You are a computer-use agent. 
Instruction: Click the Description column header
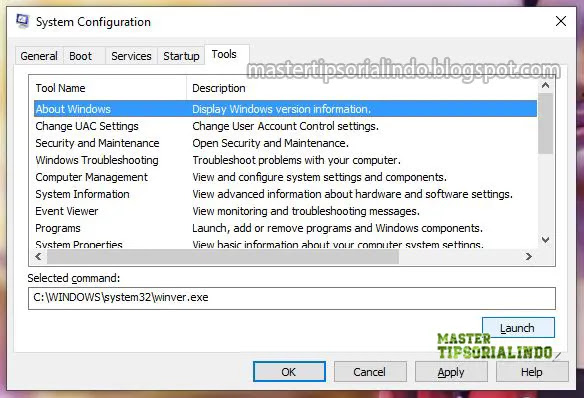[361, 88]
